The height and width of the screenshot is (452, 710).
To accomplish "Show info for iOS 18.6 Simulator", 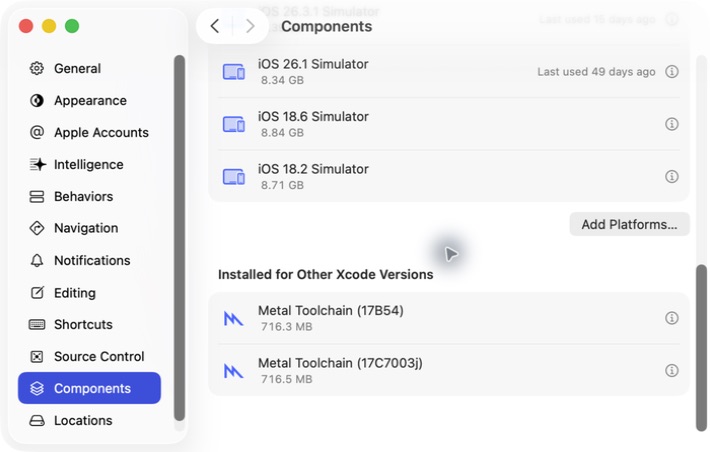I will (672, 124).
